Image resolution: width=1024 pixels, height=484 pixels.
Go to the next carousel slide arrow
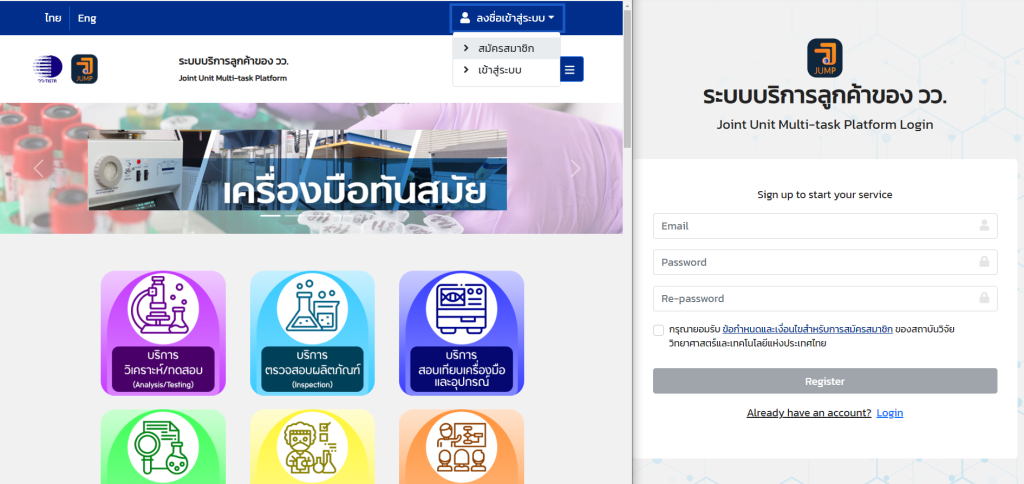575,169
